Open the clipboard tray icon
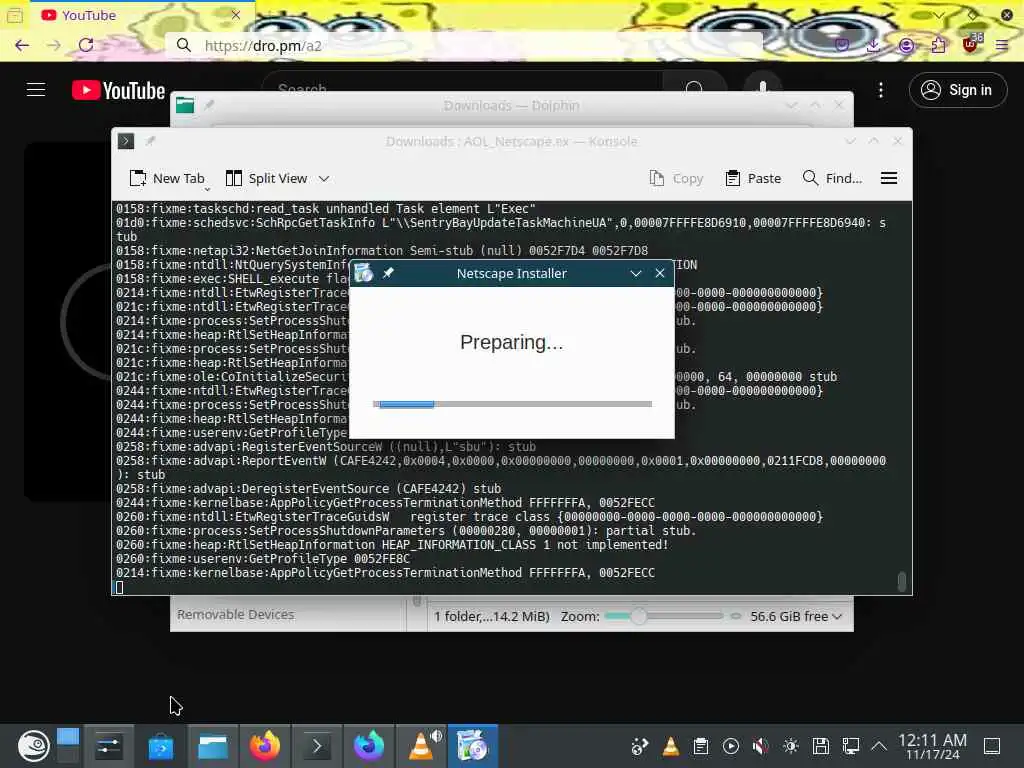 coord(701,746)
